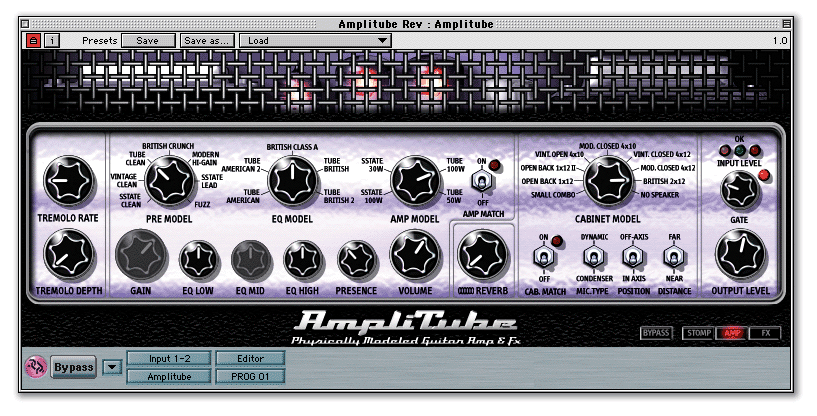This screenshot has height=416, width=817.
Task: Select Tube 100W amp model label
Action: coord(455,165)
